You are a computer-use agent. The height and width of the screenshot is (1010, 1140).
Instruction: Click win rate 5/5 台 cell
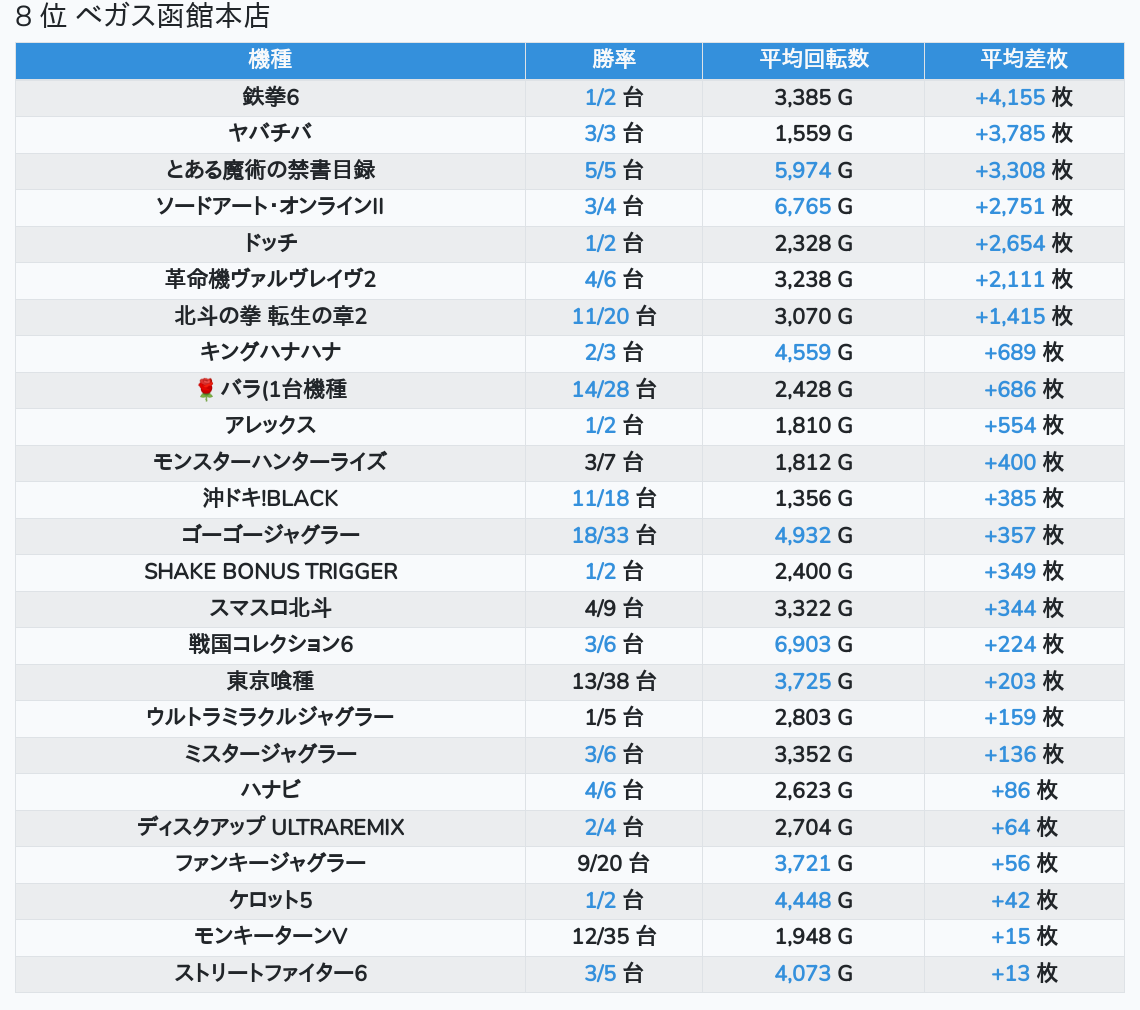coord(614,170)
